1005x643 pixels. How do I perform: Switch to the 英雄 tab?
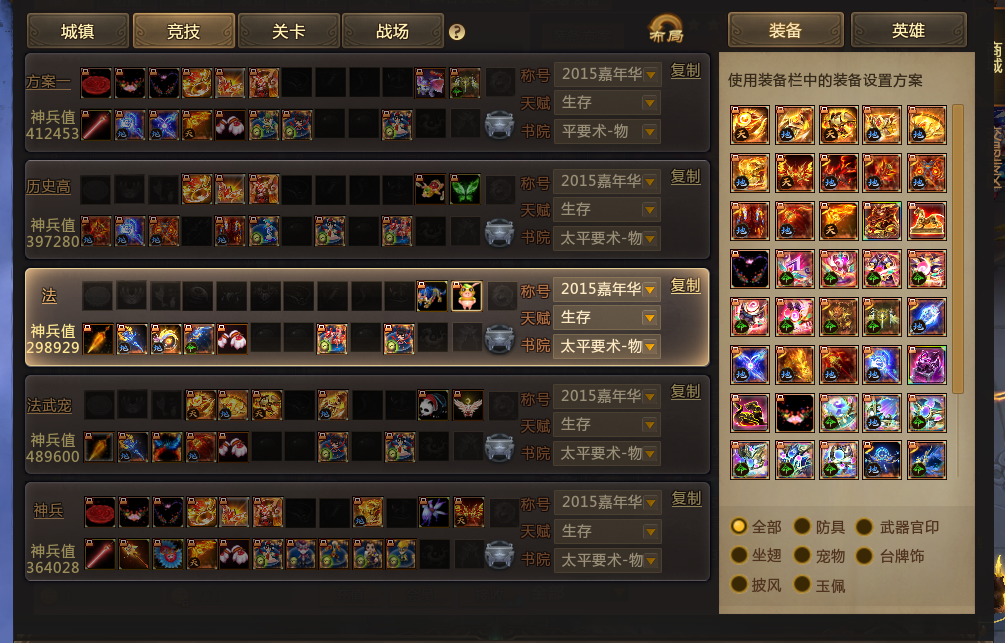coord(908,30)
